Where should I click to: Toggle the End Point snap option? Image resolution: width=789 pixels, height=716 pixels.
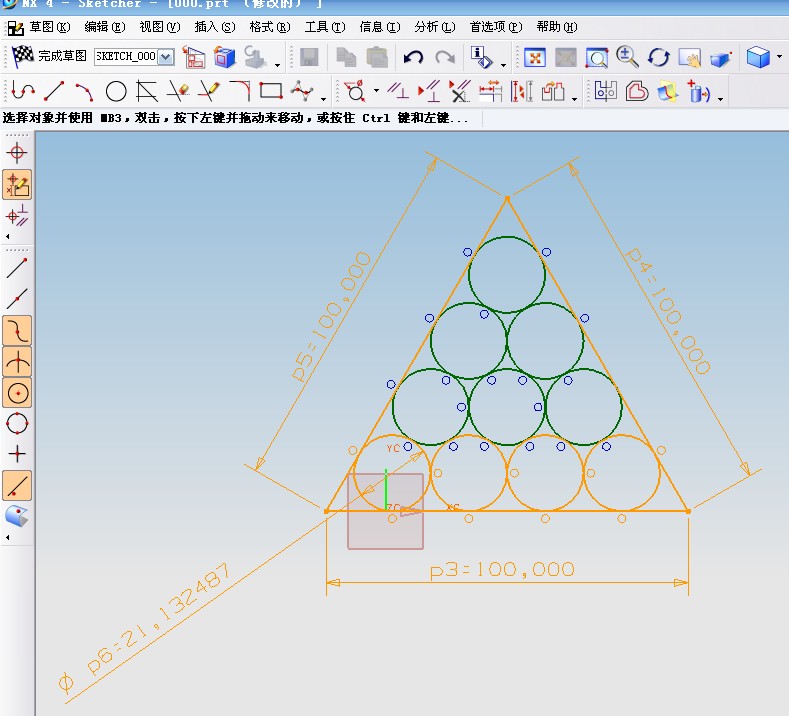[x=17, y=268]
